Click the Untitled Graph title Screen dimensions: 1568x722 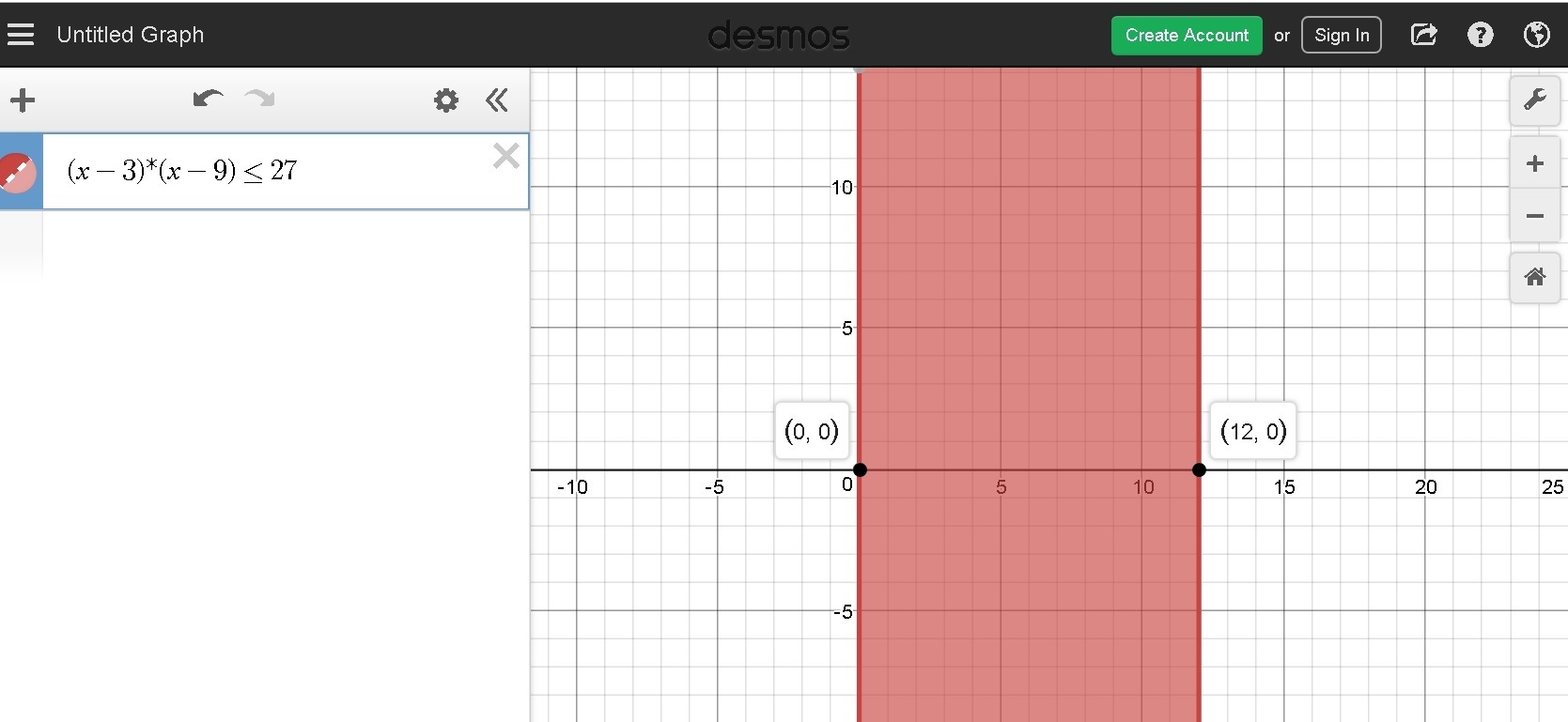131,35
